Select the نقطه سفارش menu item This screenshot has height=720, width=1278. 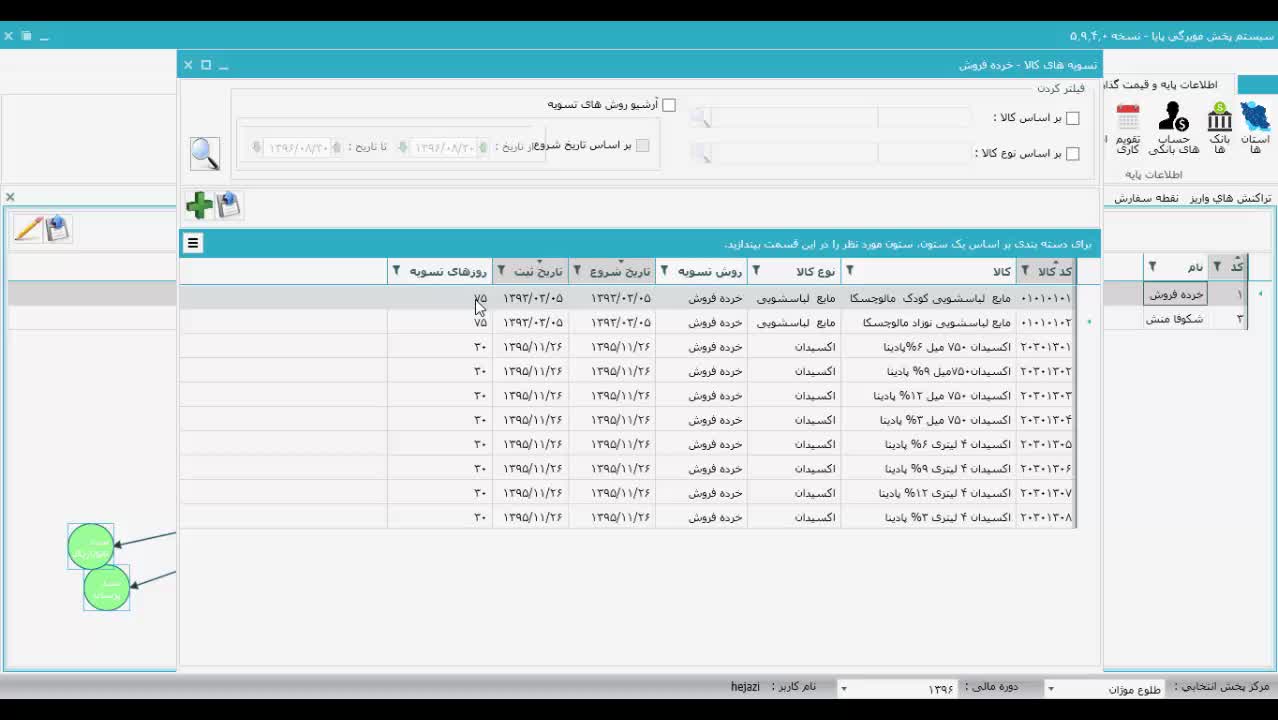[1146, 198]
